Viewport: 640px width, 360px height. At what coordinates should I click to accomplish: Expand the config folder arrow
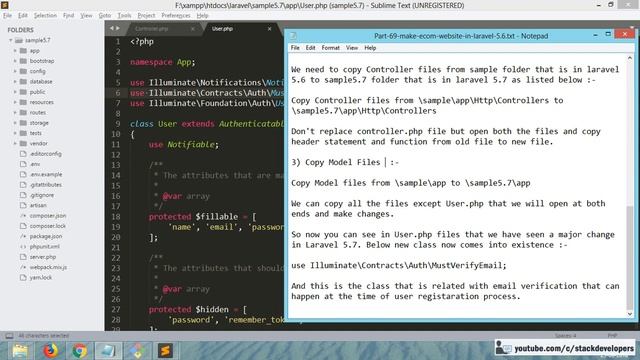click(x=15, y=71)
